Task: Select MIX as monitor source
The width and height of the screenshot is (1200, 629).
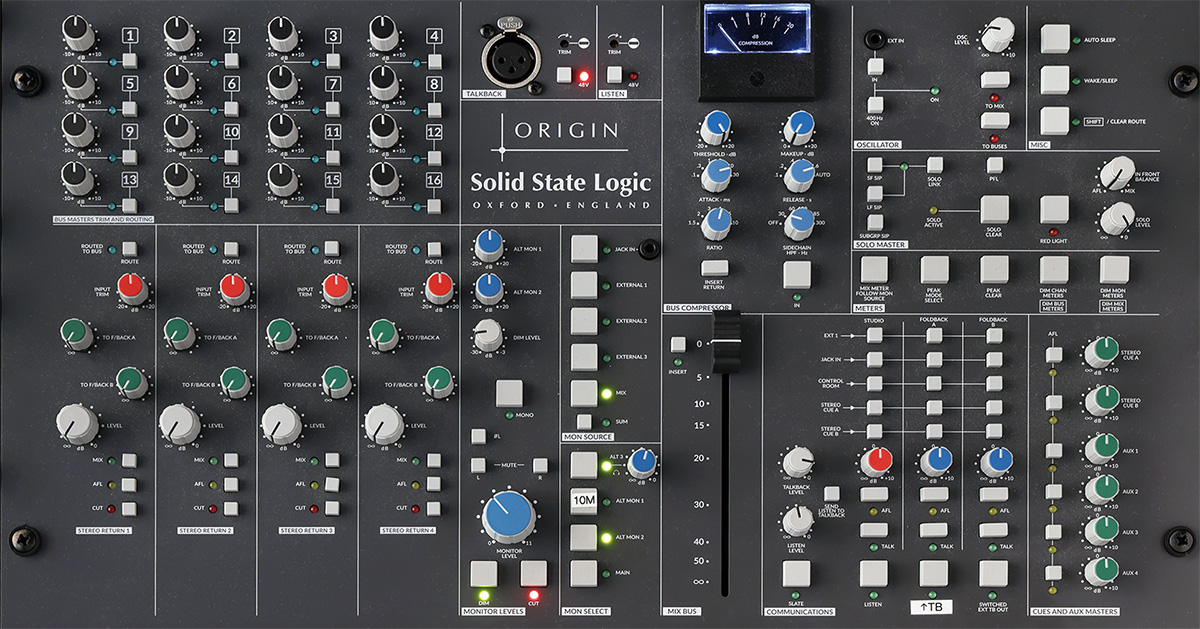Action: point(583,393)
